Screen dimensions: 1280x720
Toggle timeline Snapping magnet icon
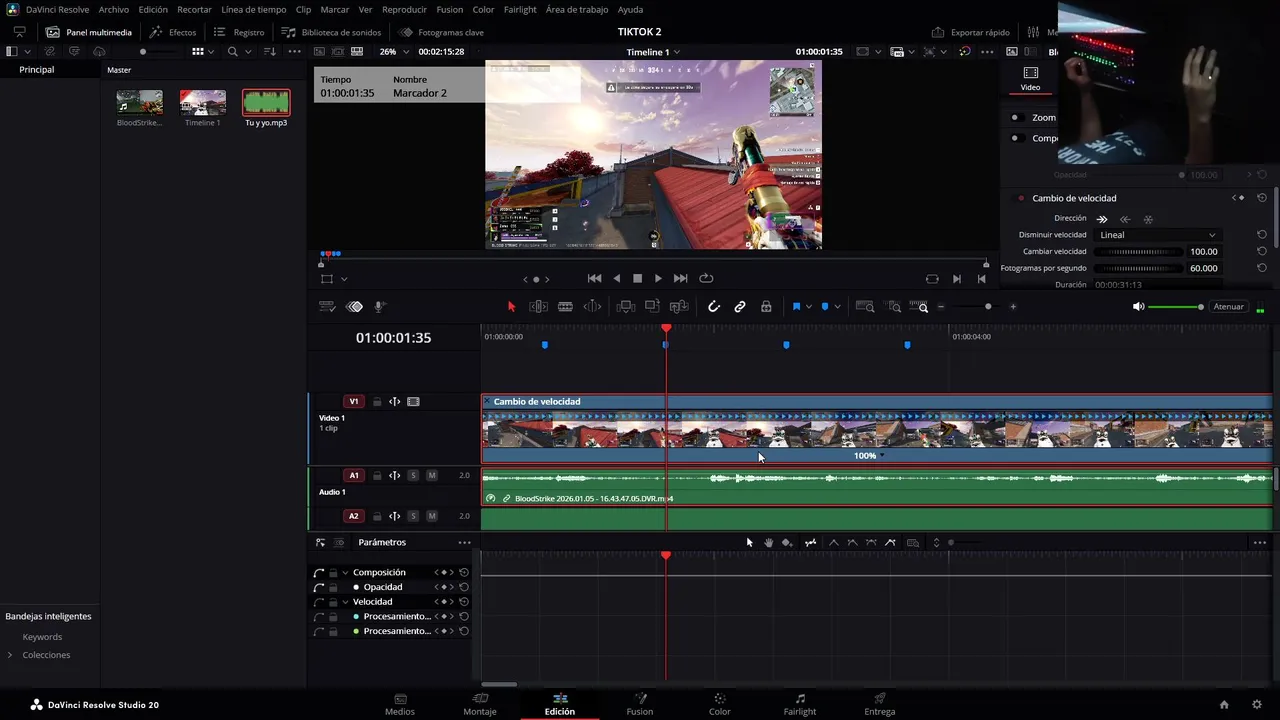coord(714,307)
